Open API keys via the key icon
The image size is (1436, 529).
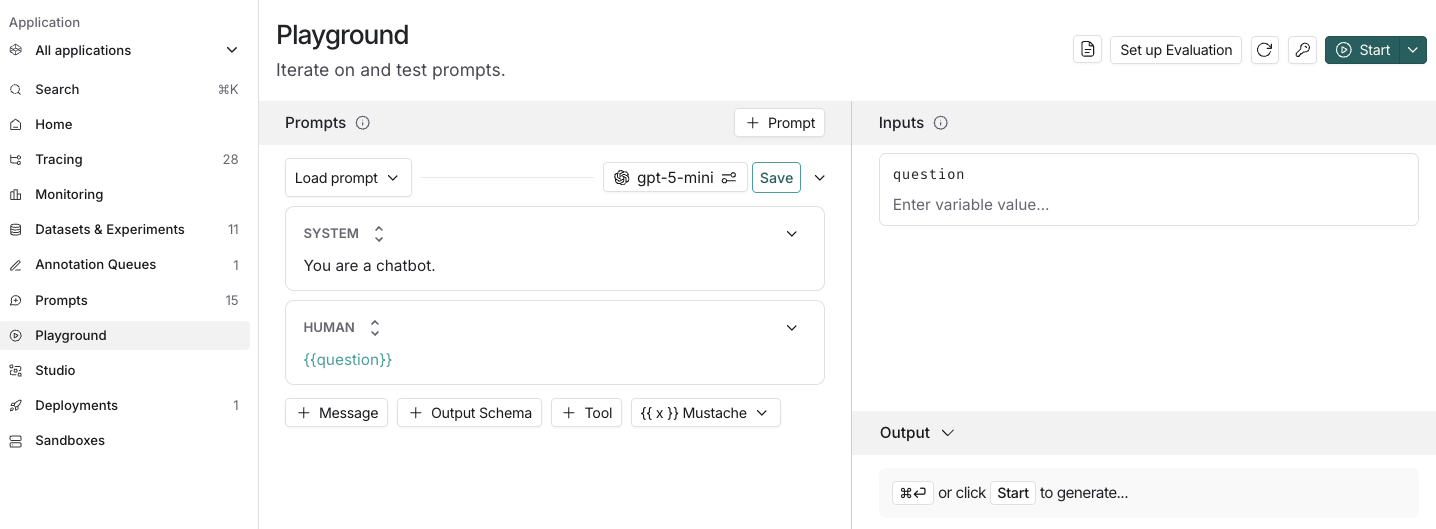point(1302,50)
